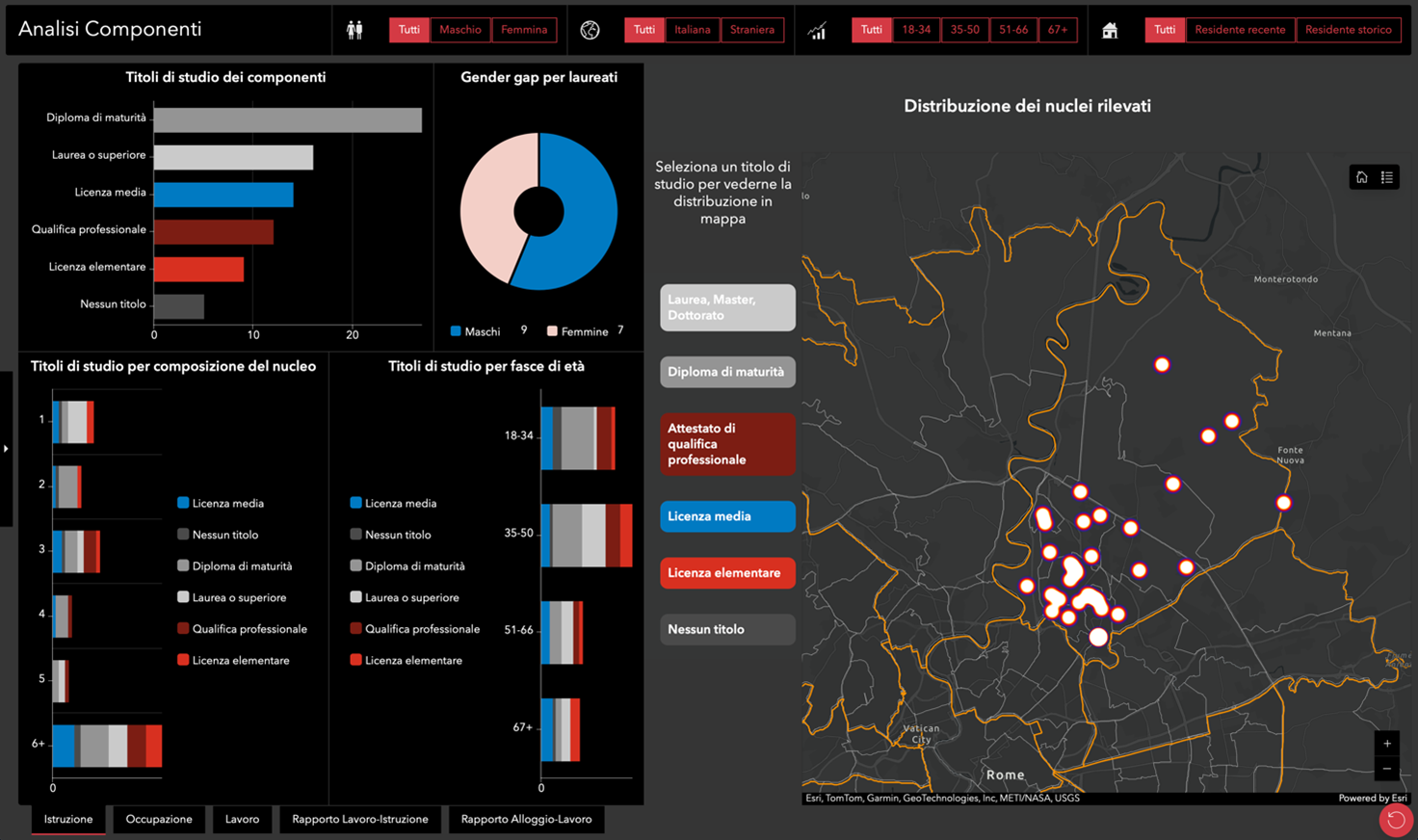Open the Rapporto Alloggio-Lavoro tab
Viewport: 1418px width, 840px height.
[x=526, y=819]
